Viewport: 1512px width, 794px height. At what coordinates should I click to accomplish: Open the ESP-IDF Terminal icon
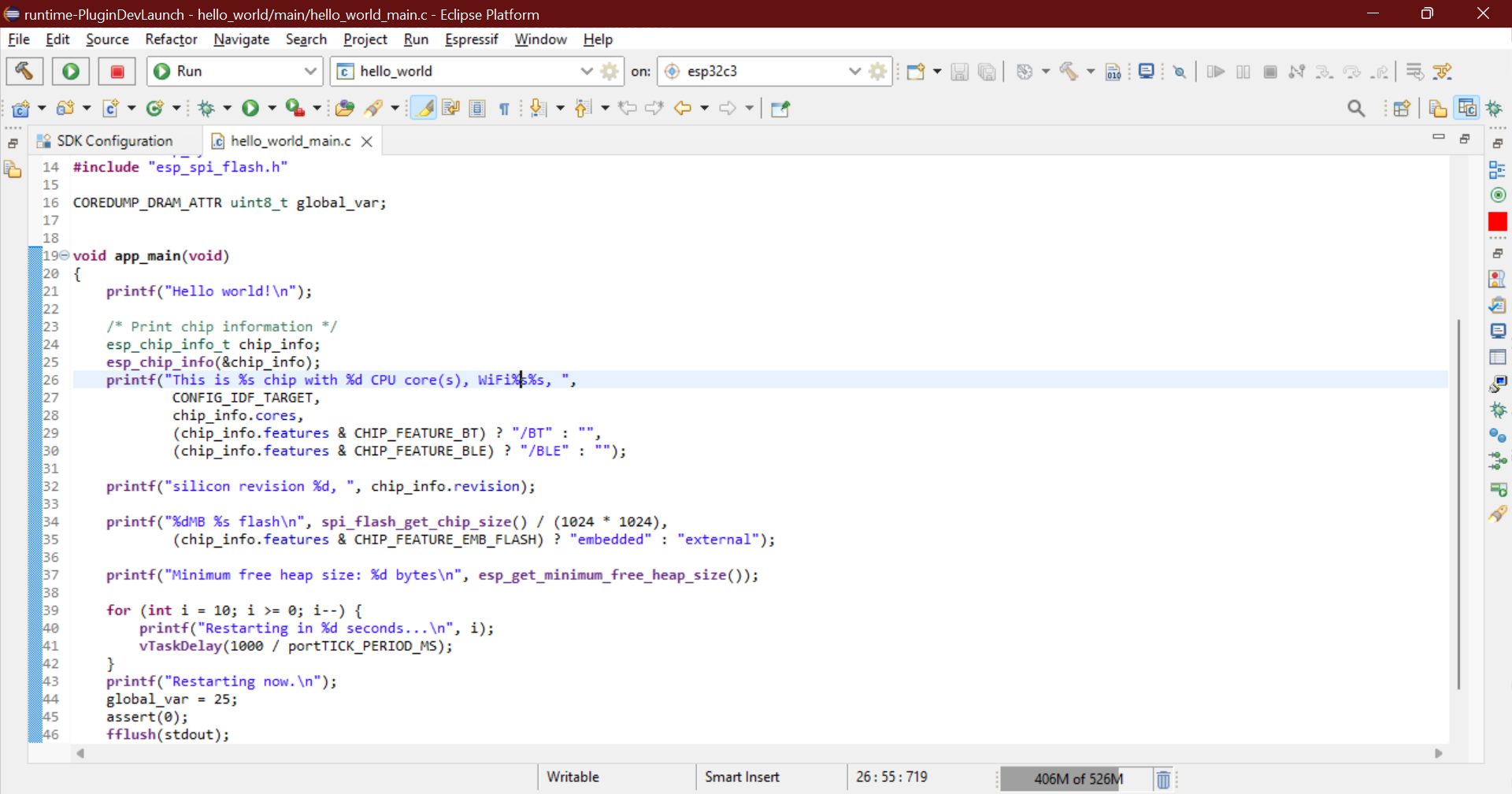(1147, 71)
